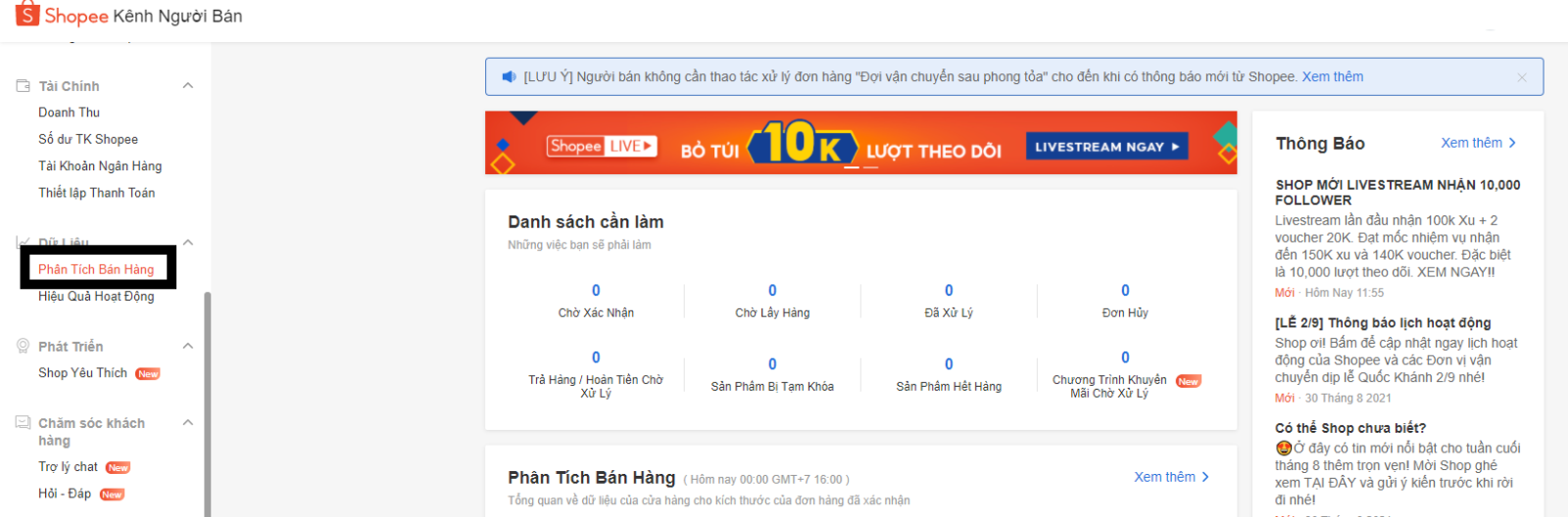Click the Chăm sóc khách hàng icon
This screenshot has width=1568, height=517.
tap(23, 423)
